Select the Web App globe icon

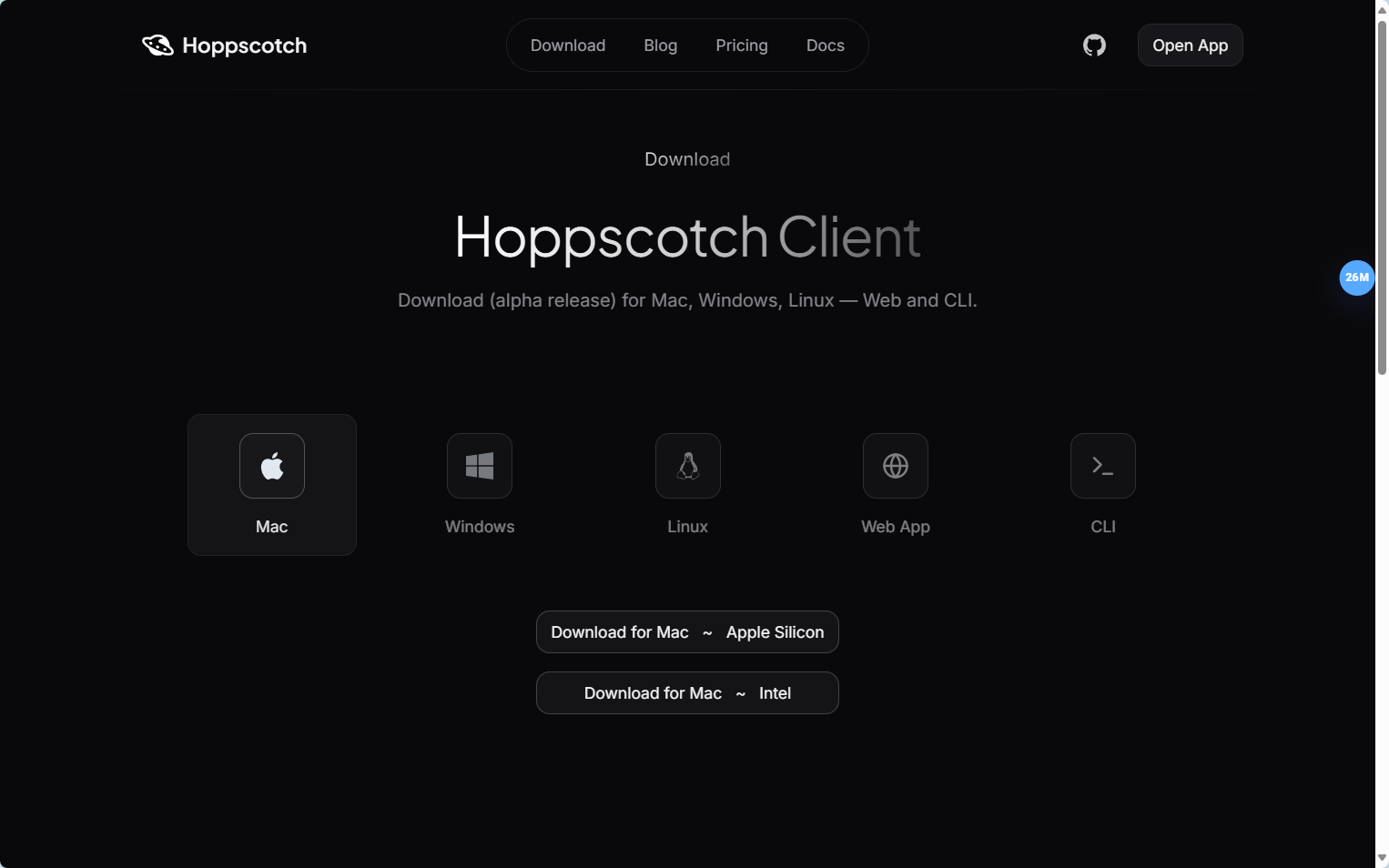click(896, 466)
